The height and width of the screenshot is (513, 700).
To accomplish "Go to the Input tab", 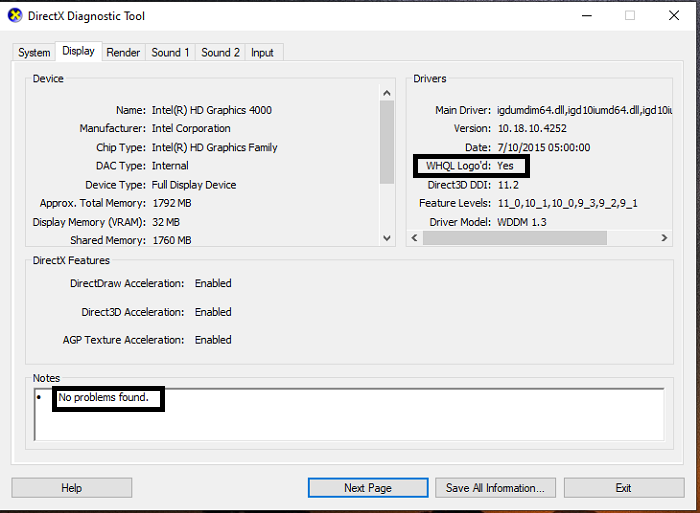I will coord(262,52).
